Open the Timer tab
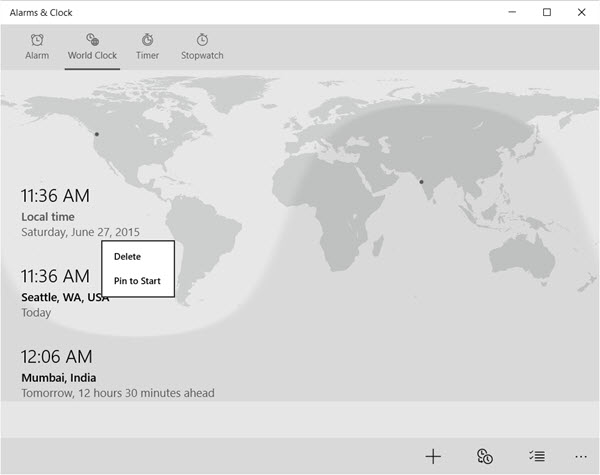Viewport: 600px width, 475px height. 147,47
